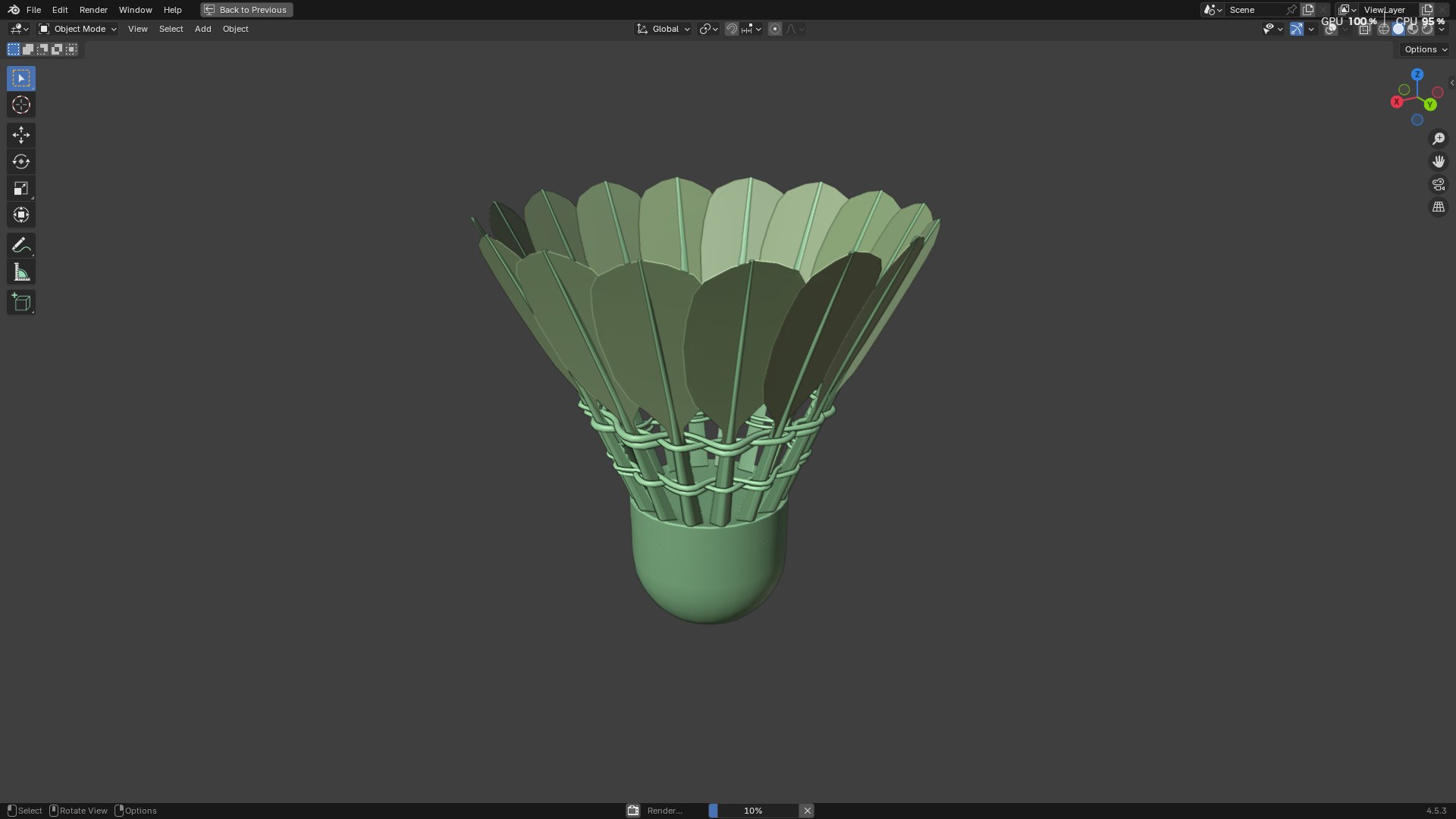Open selectability and visibility dropdown
This screenshot has height=819, width=1456.
[1272, 29]
